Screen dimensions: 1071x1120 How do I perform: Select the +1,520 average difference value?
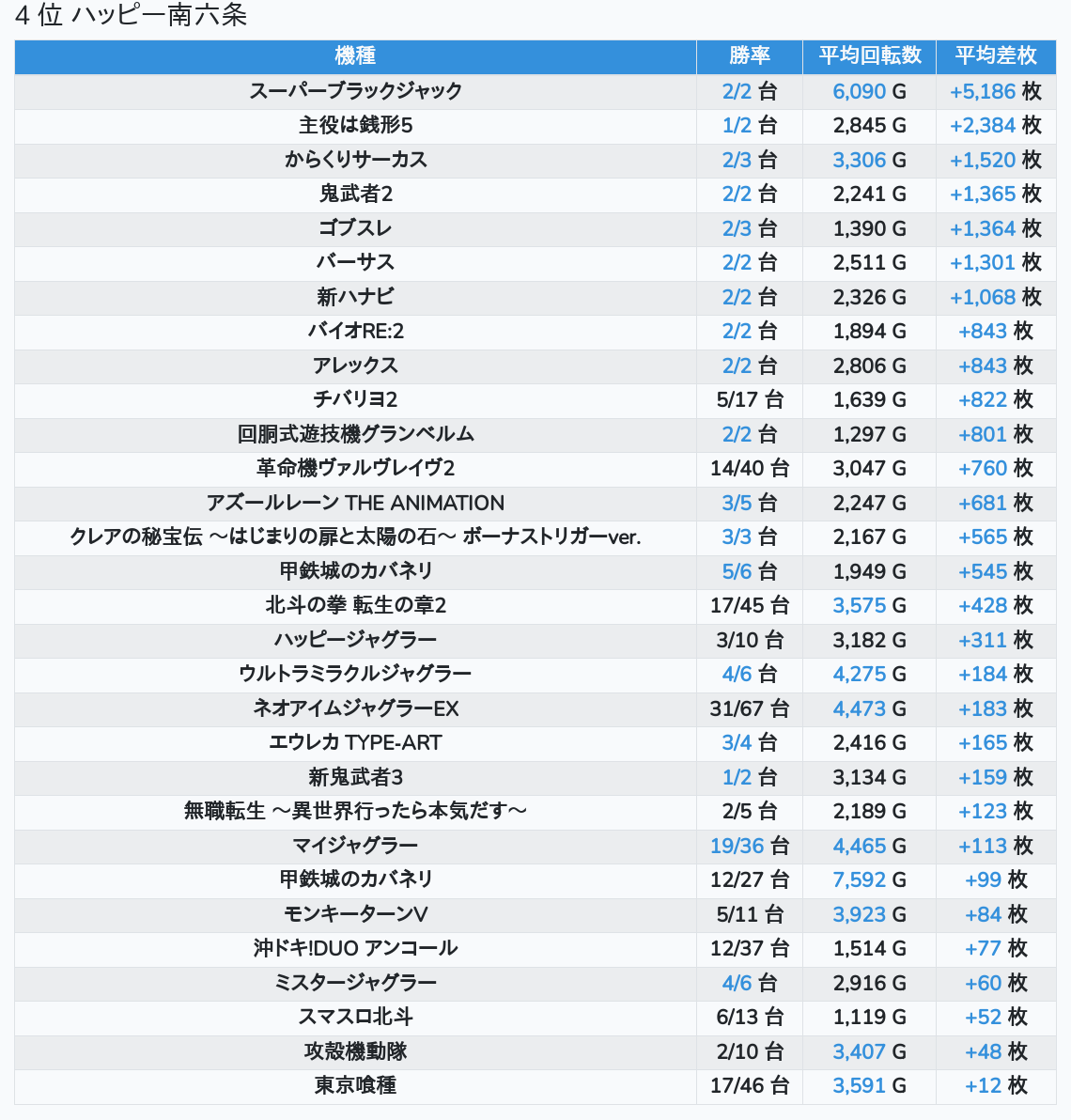pyautogui.click(x=983, y=161)
